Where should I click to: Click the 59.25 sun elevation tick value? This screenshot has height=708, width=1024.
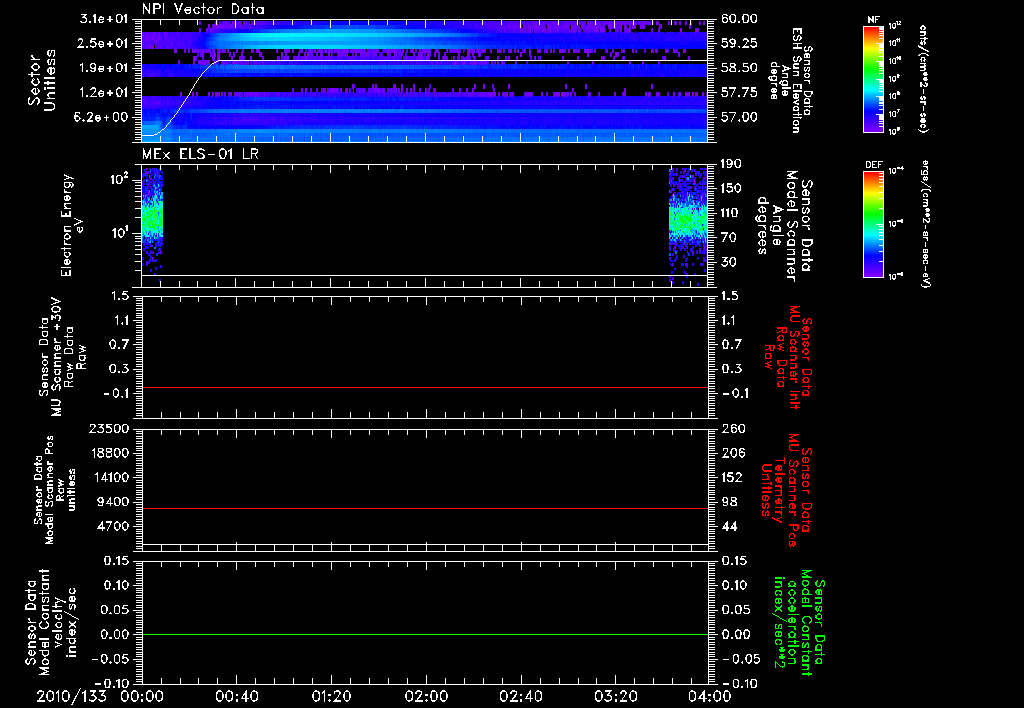(x=739, y=43)
